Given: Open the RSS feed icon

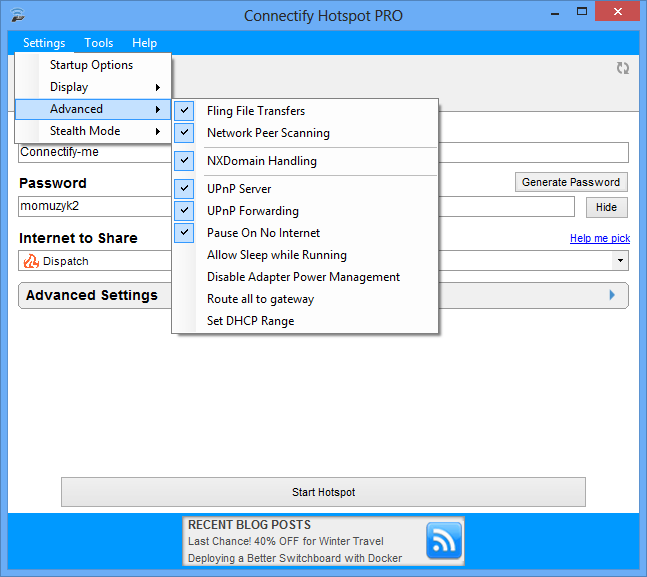Looking at the screenshot, I should 444,540.
